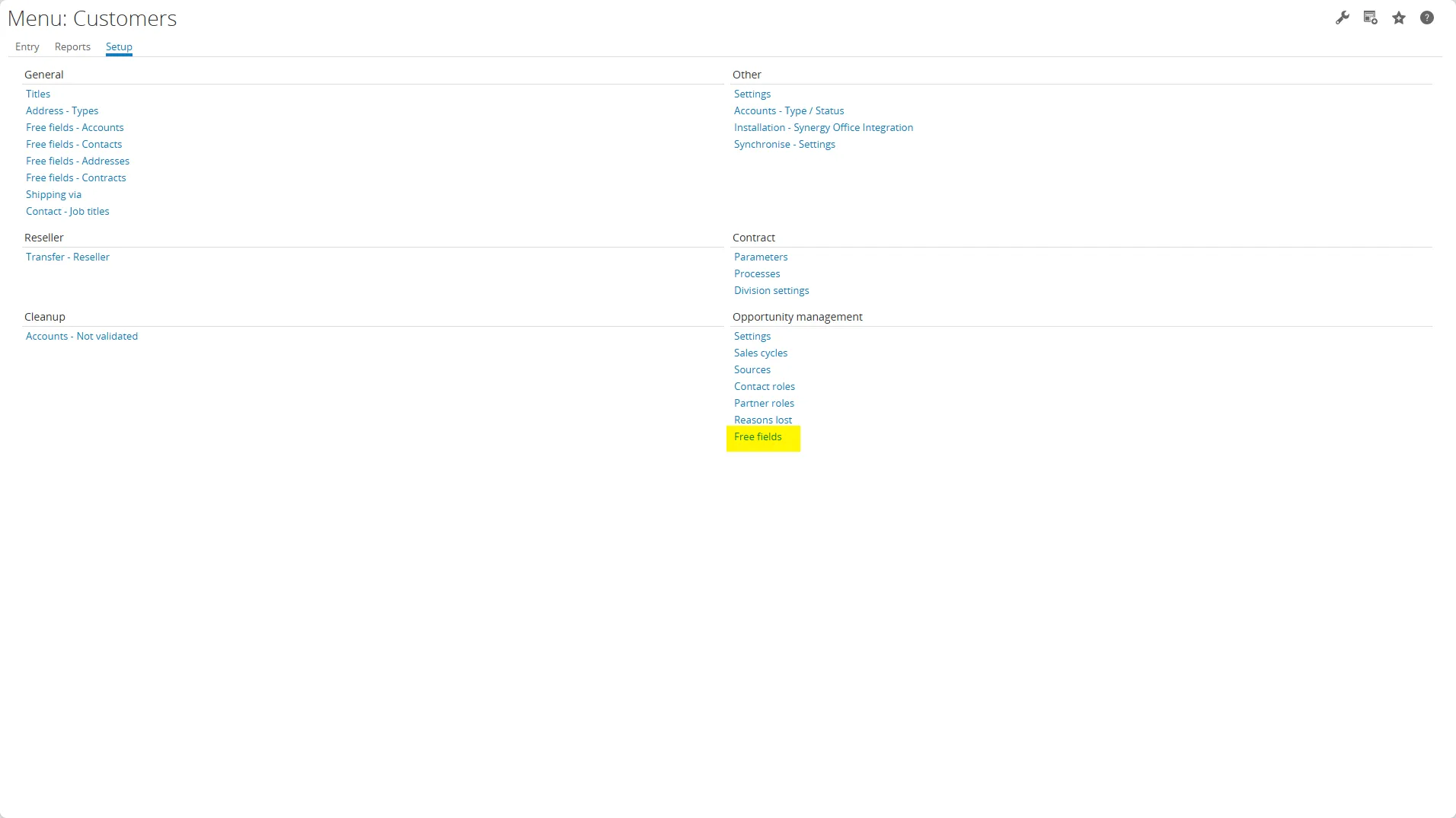Add page to favorites with star icon
Screen dimensions: 1456x818
coord(1399,18)
